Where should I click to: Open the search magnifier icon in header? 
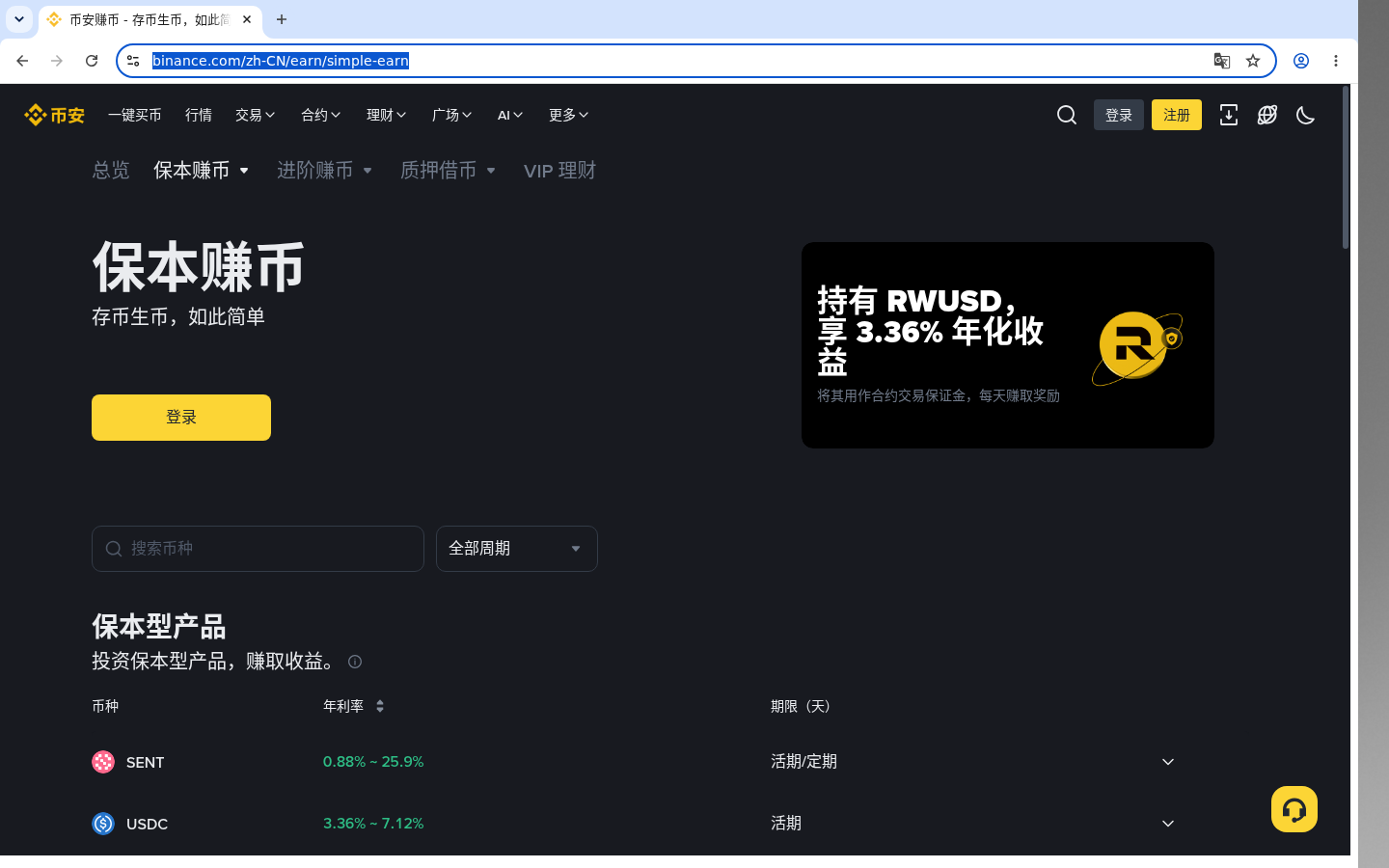(x=1067, y=115)
